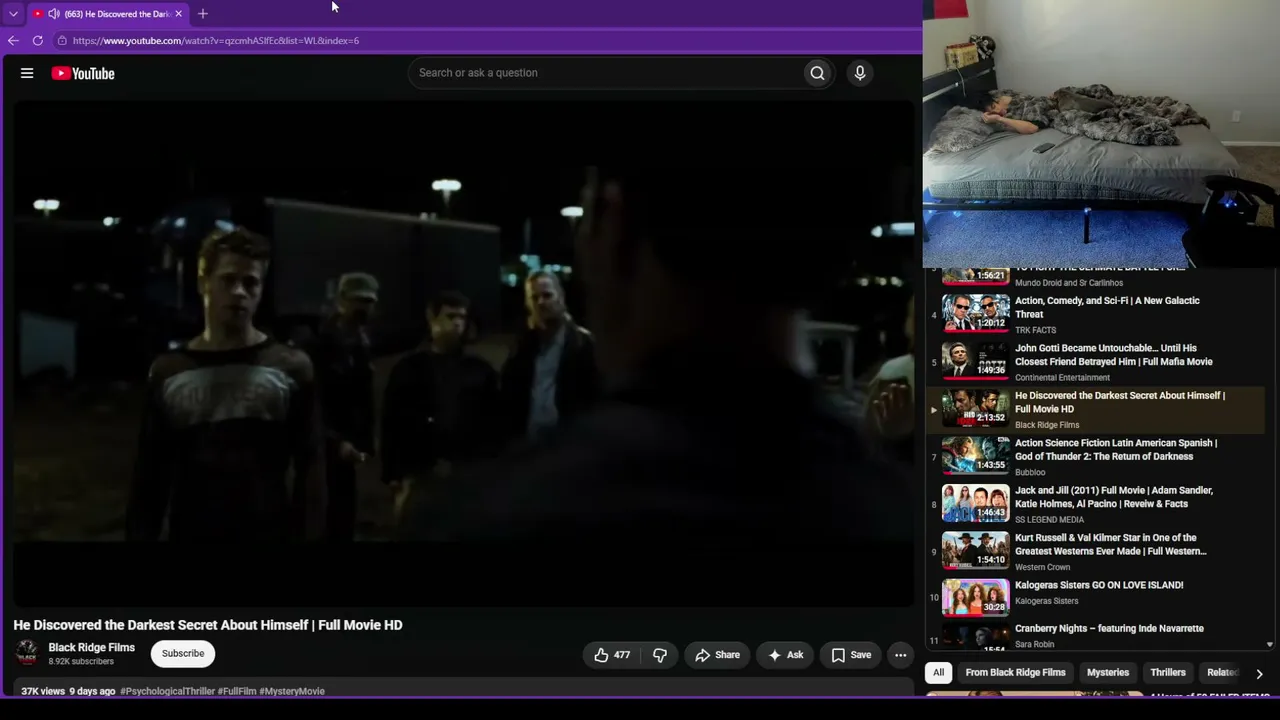Viewport: 1280px width, 720px height.
Task: Play 'God of Thunder 2' playlist title
Action: point(1116,450)
